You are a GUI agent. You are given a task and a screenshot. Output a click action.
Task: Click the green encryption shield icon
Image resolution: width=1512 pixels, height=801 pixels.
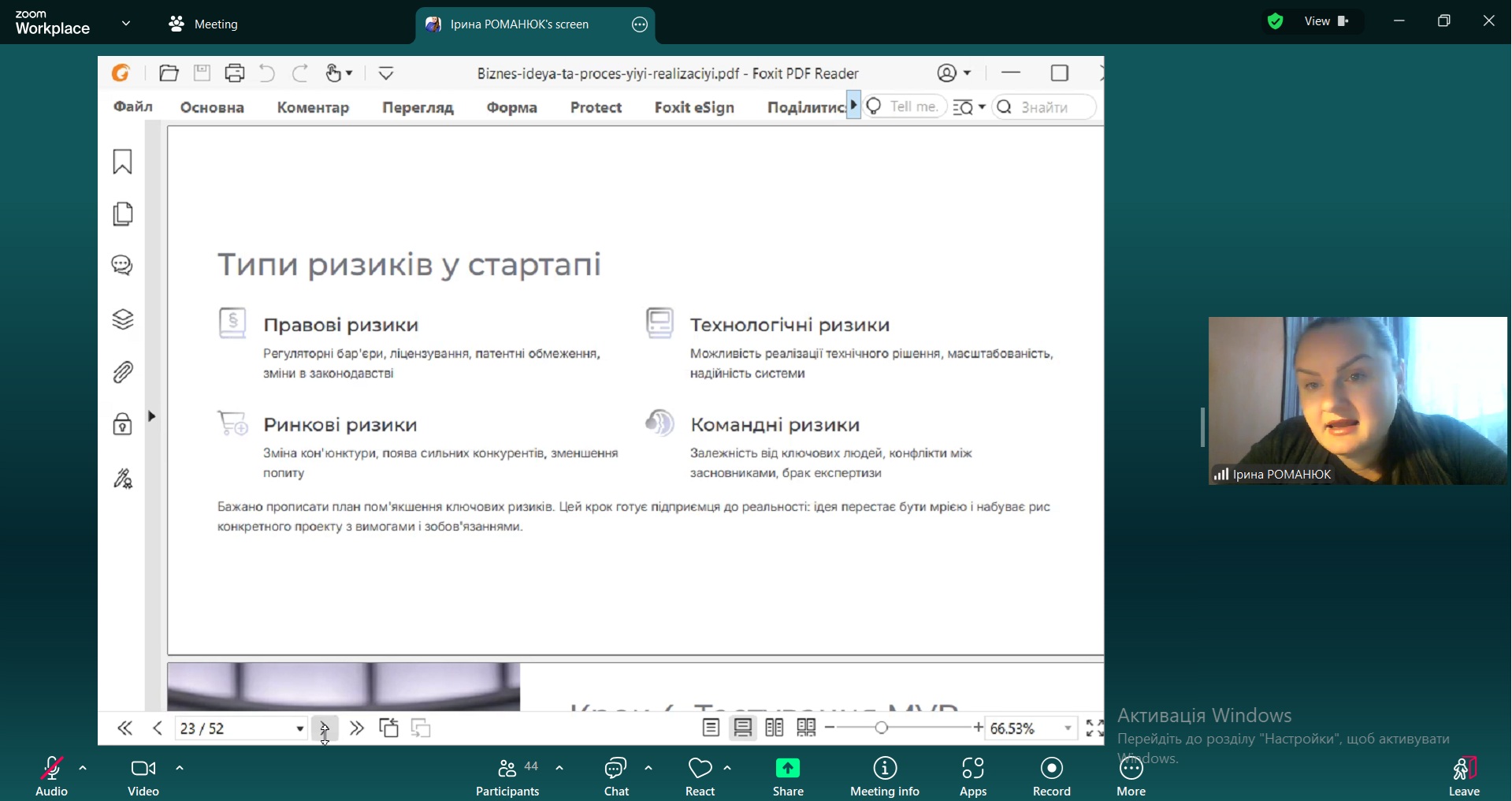click(x=1276, y=22)
